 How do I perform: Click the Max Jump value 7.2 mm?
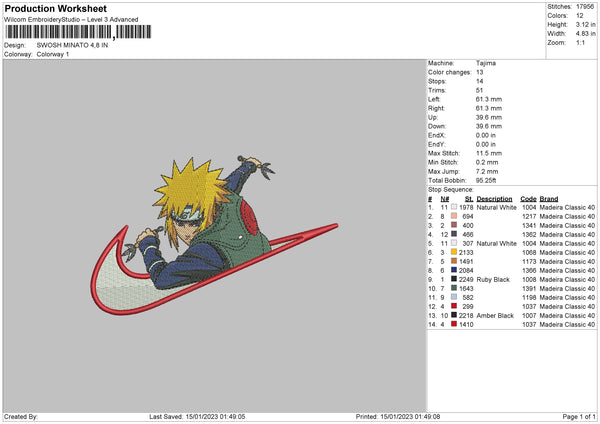point(487,171)
